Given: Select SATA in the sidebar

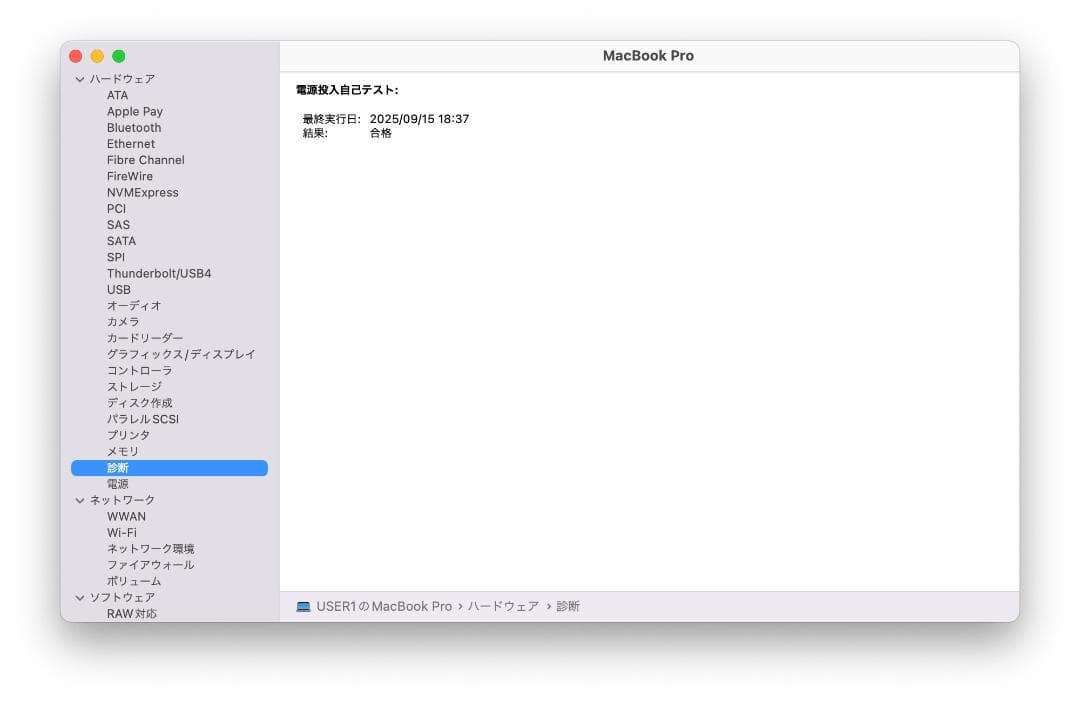Looking at the screenshot, I should (x=120, y=240).
